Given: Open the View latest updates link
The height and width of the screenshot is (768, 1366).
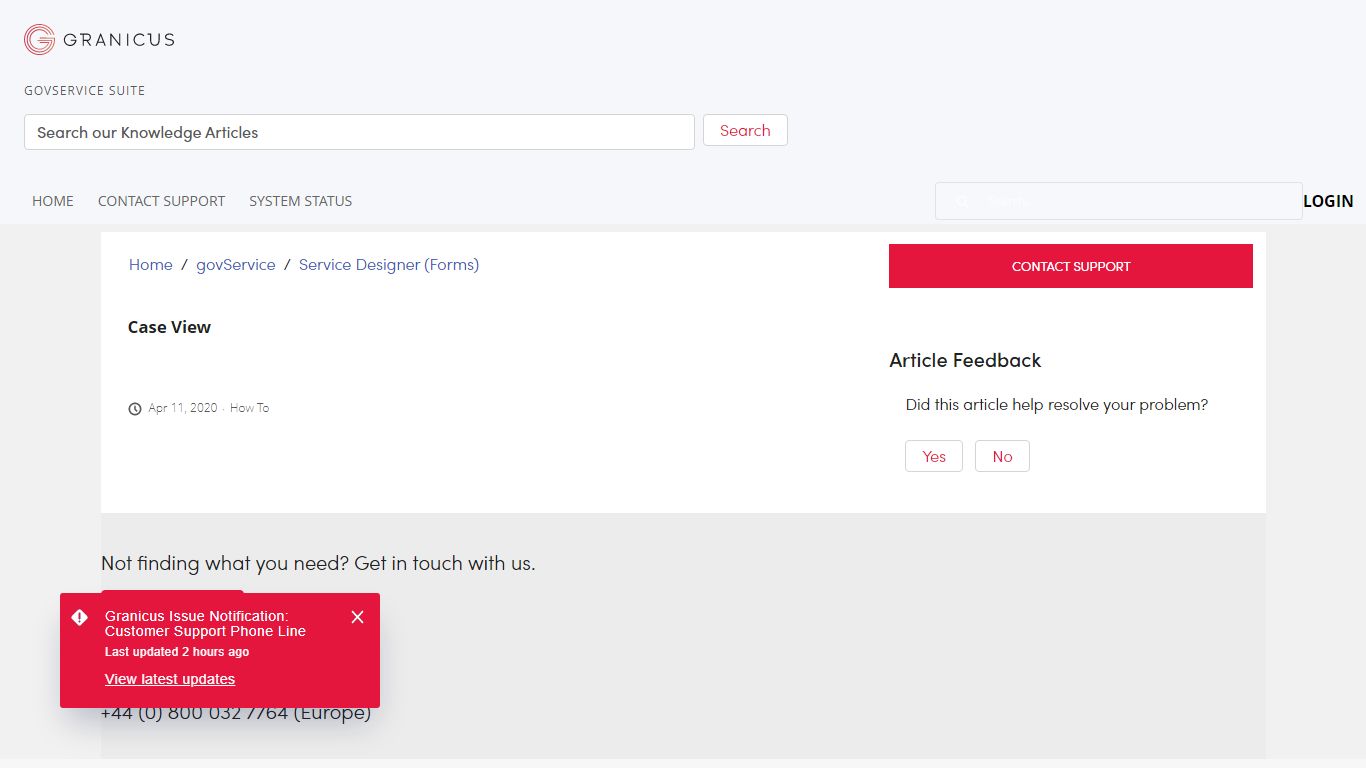Looking at the screenshot, I should [170, 679].
